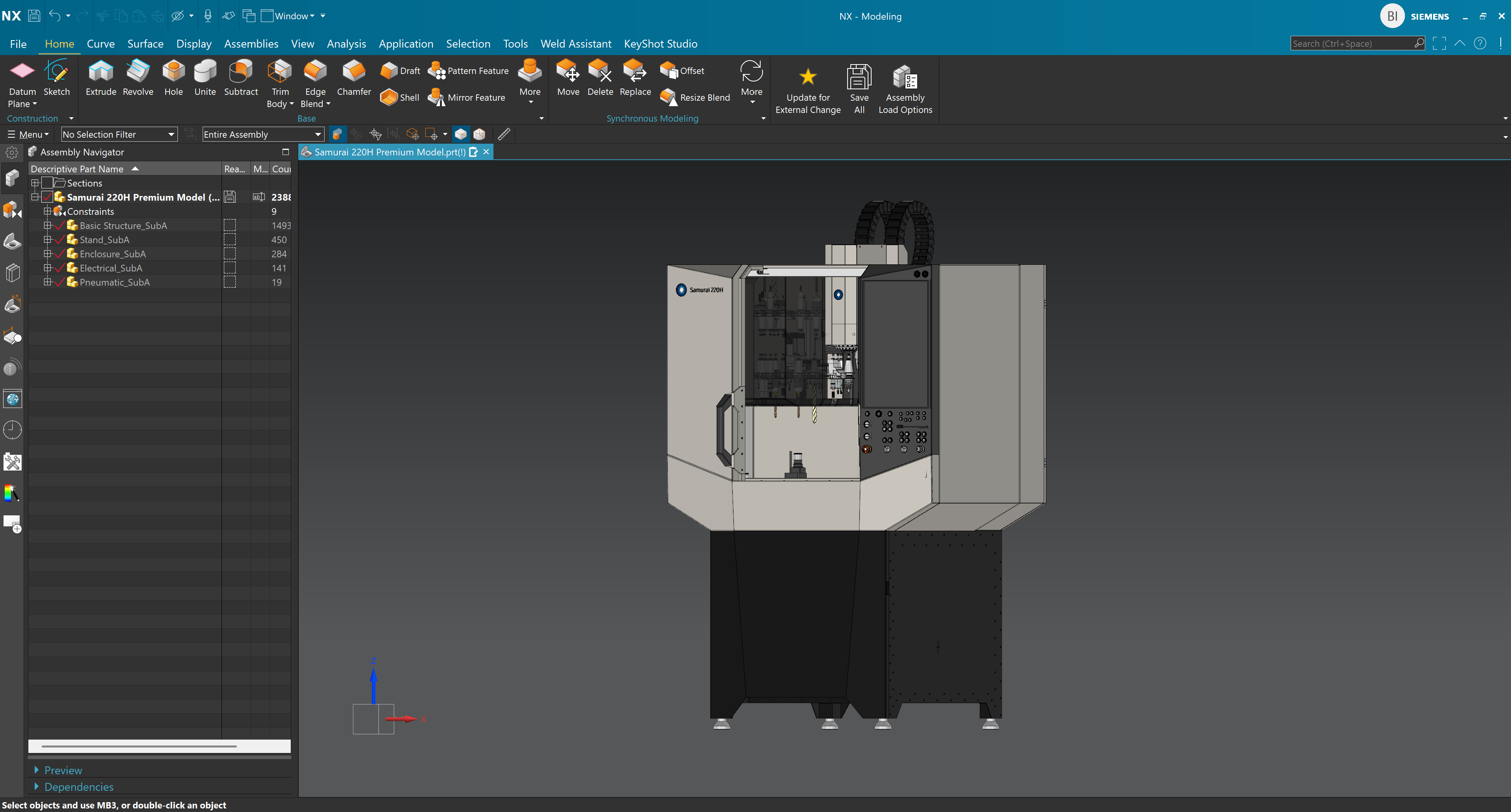Open the Web Browser tab in sidebar
This screenshot has width=1511, height=812.
coord(12,399)
